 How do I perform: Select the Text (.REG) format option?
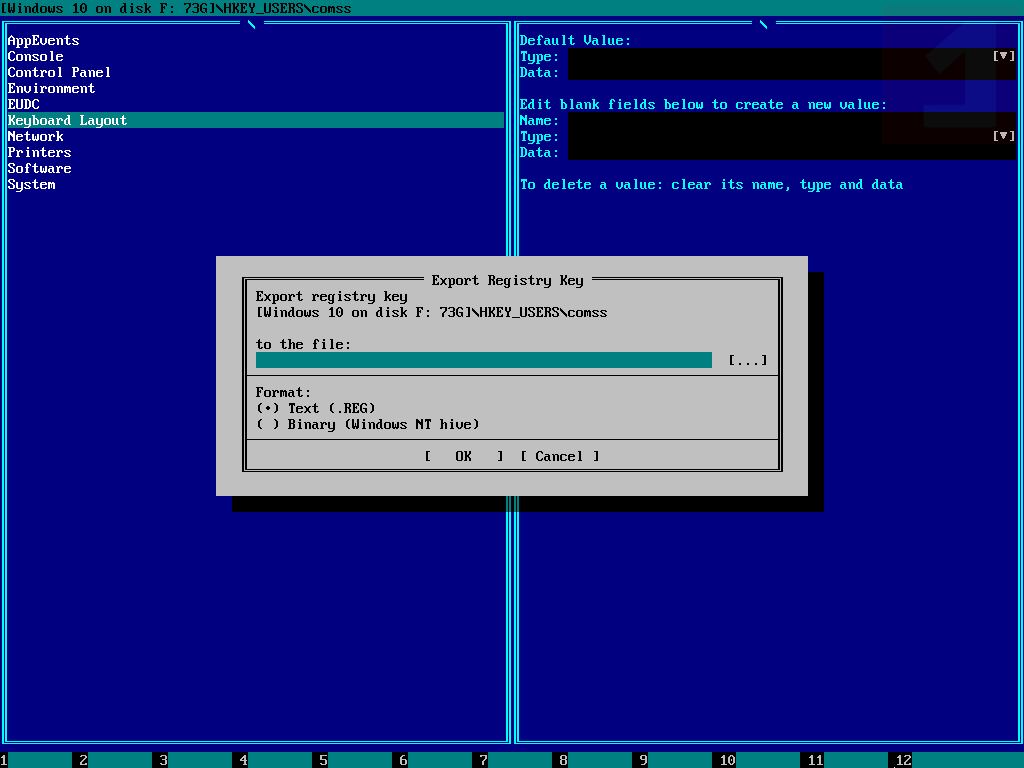pyautogui.click(x=315, y=408)
